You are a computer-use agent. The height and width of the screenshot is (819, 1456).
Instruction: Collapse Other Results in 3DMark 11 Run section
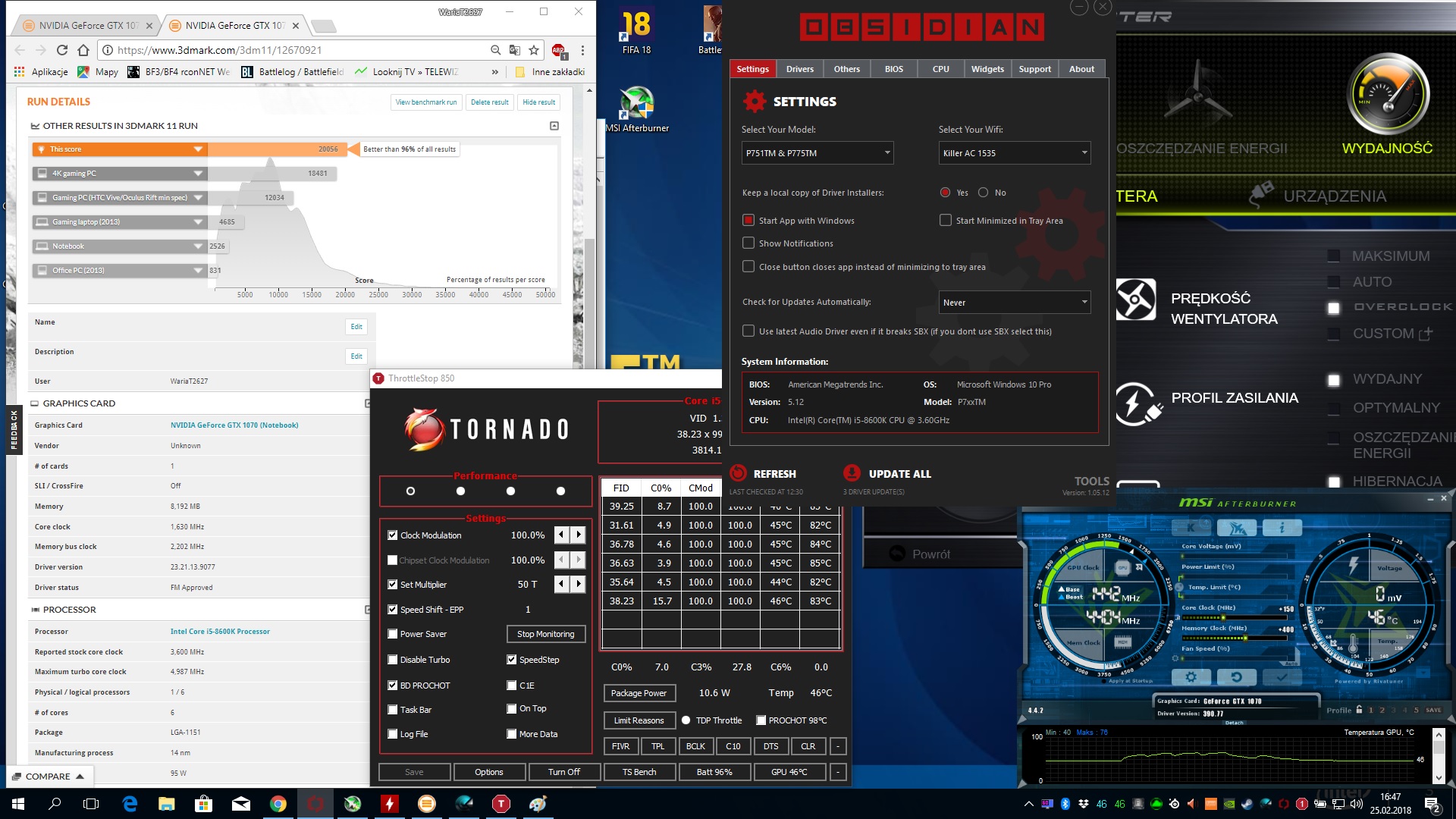554,126
